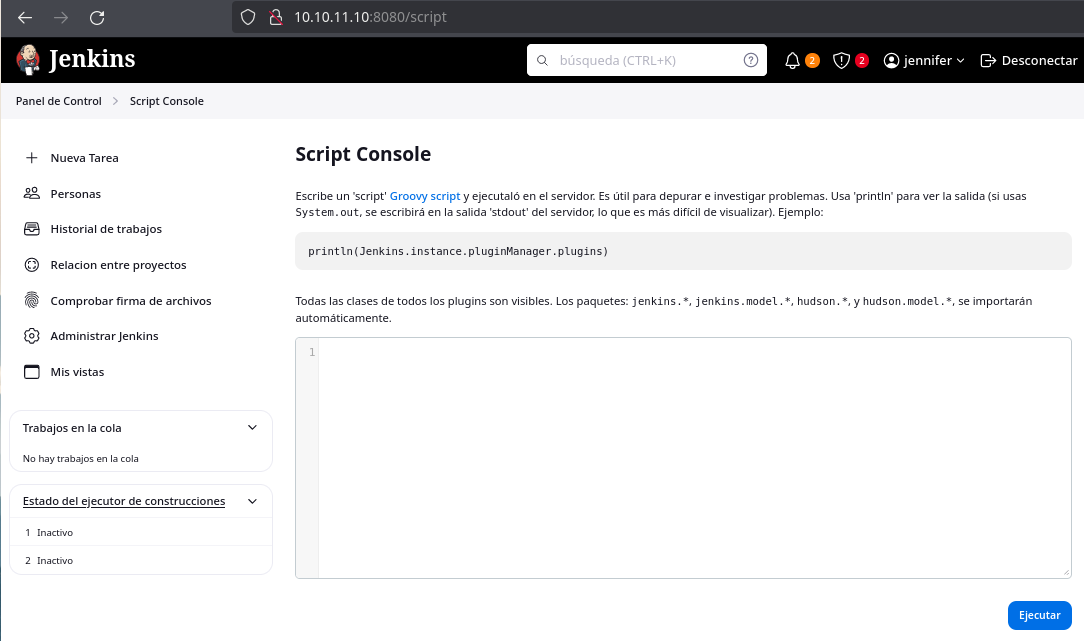Expand the jennifer user dropdown chevron
Viewport: 1084px width, 641px height.
point(960,61)
